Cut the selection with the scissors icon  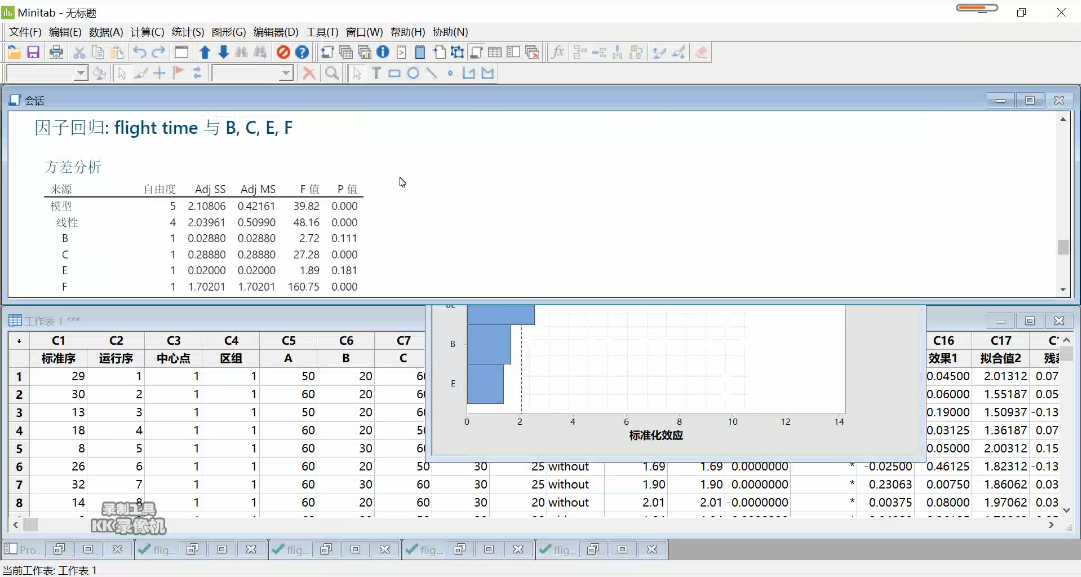point(79,52)
